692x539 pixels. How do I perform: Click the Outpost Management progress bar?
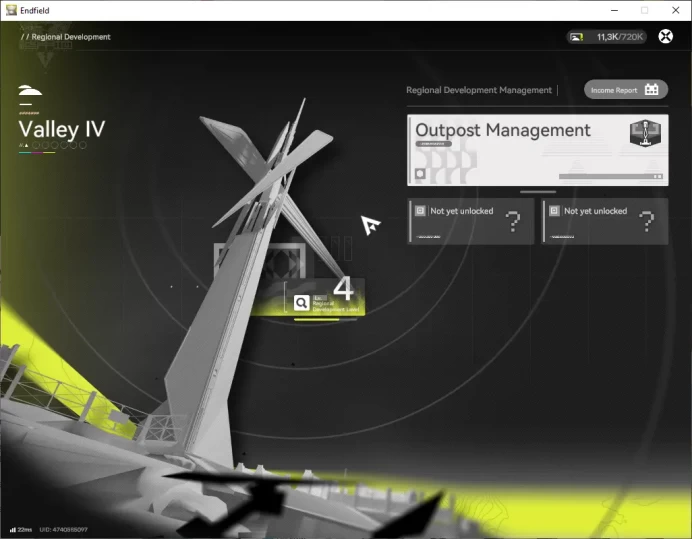[611, 177]
